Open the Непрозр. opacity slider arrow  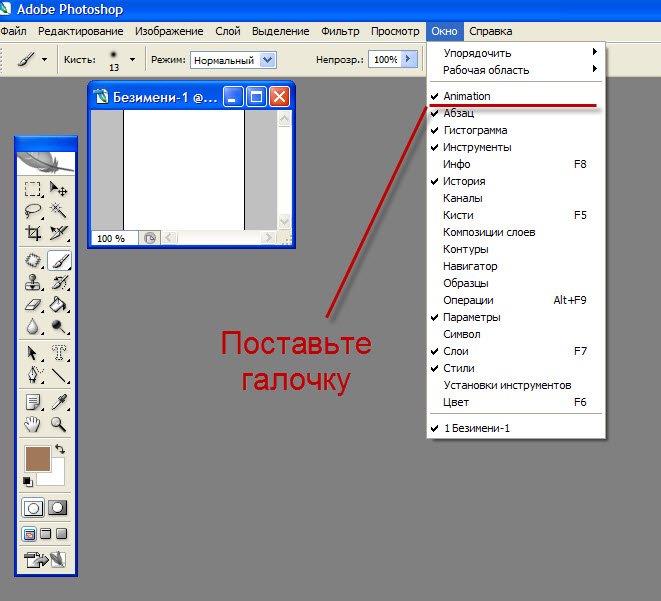[408, 59]
